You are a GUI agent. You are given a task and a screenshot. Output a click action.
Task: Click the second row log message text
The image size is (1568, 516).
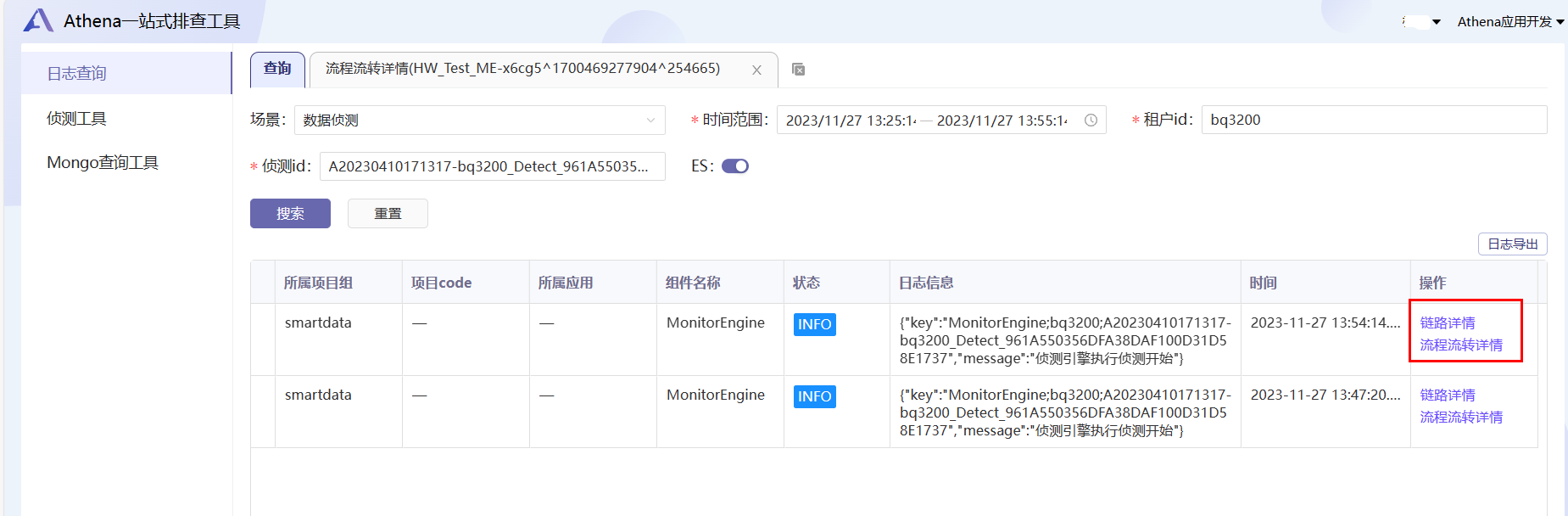pyautogui.click(x=1065, y=412)
